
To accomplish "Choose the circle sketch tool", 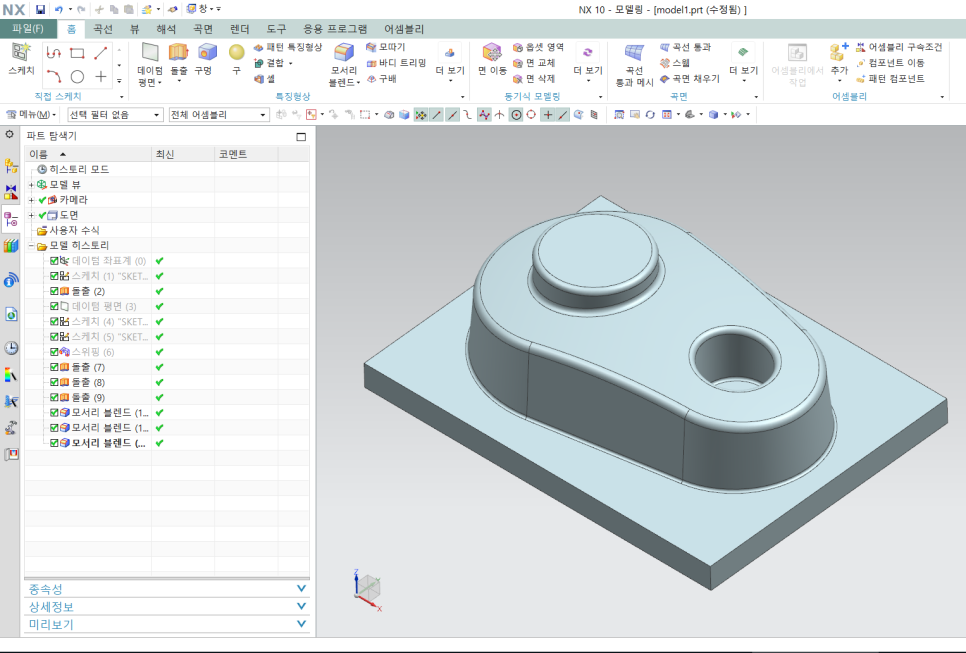I will [77, 76].
